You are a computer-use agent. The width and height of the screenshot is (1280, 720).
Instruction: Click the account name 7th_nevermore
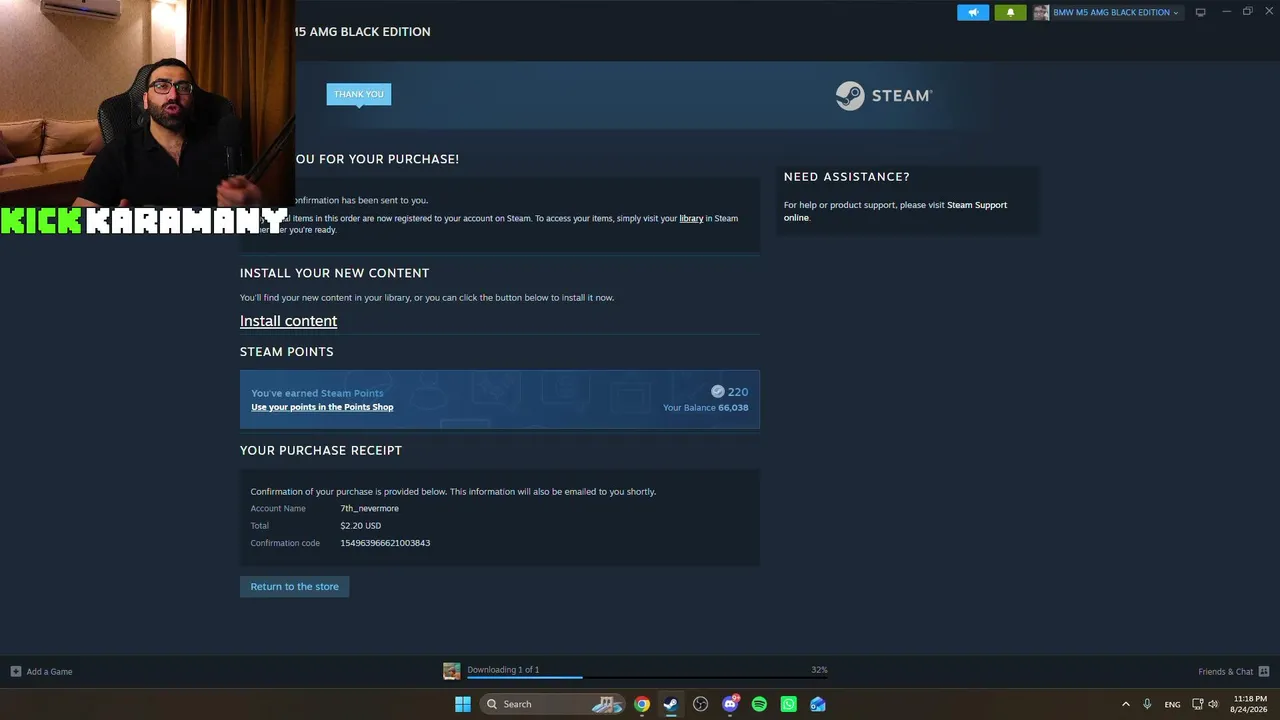[369, 508]
